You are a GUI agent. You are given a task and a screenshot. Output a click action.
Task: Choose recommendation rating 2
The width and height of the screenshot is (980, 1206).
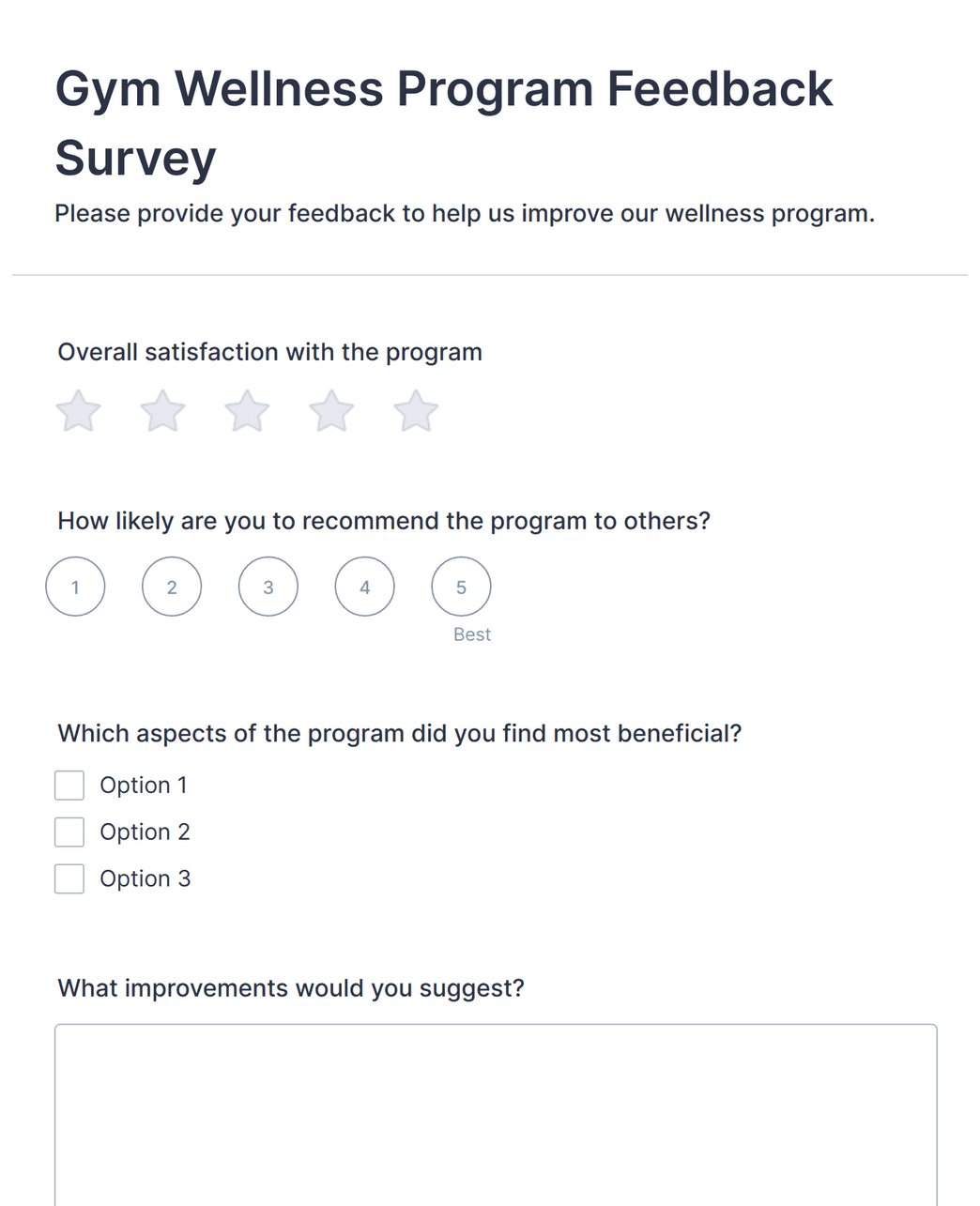tap(172, 587)
